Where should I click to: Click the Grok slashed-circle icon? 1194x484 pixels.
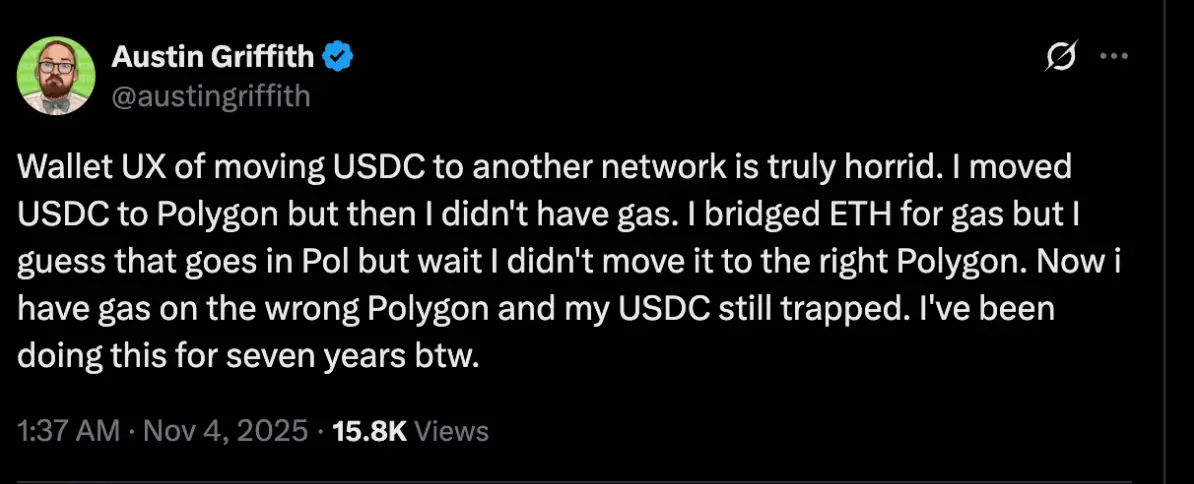coord(1060,59)
